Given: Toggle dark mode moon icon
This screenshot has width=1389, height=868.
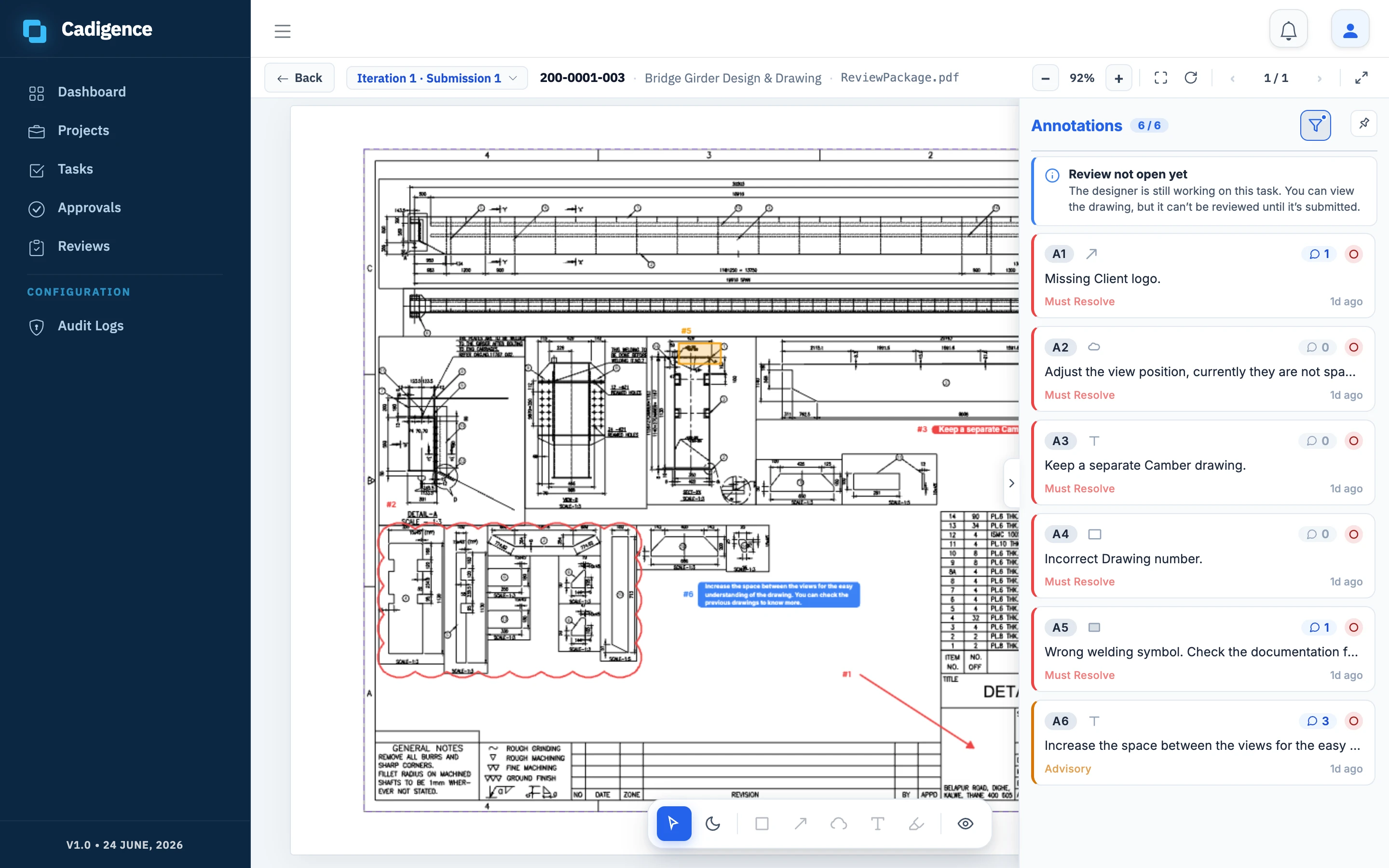Looking at the screenshot, I should click(x=713, y=823).
